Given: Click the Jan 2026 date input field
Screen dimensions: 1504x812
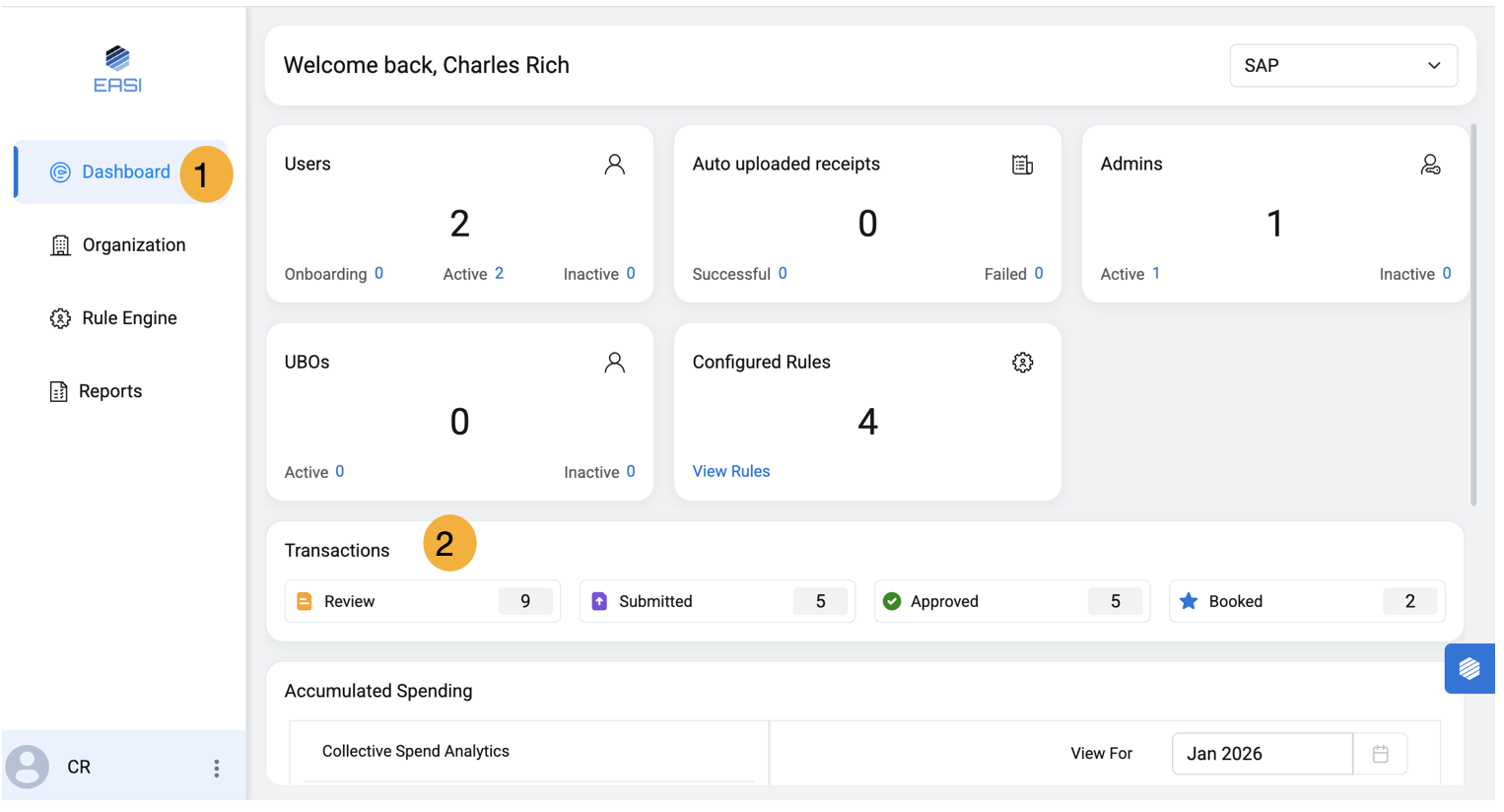Looking at the screenshot, I should [1262, 754].
